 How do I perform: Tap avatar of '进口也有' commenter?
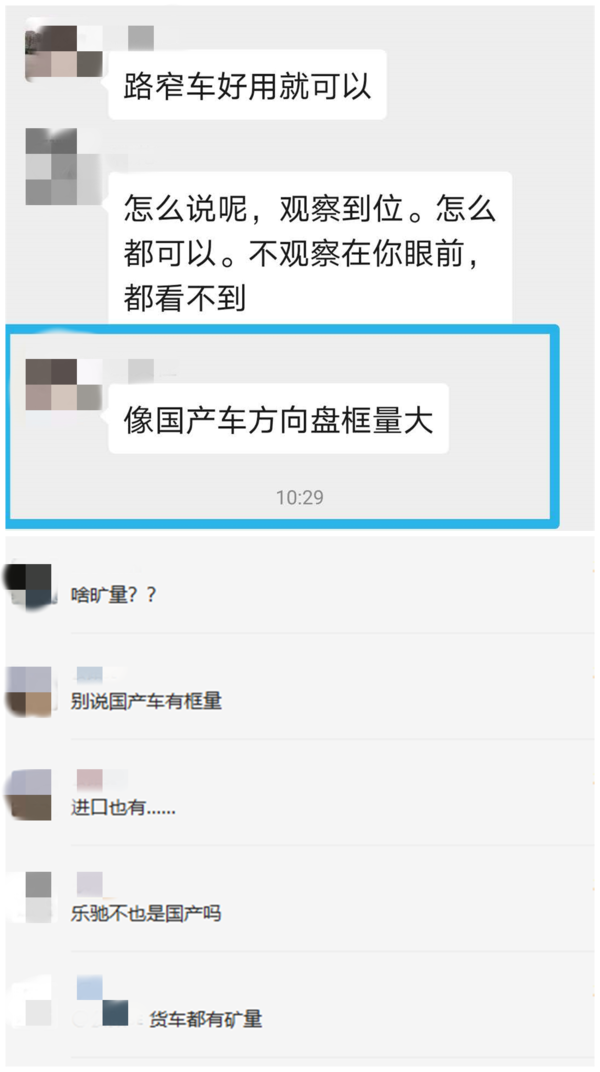[28, 794]
